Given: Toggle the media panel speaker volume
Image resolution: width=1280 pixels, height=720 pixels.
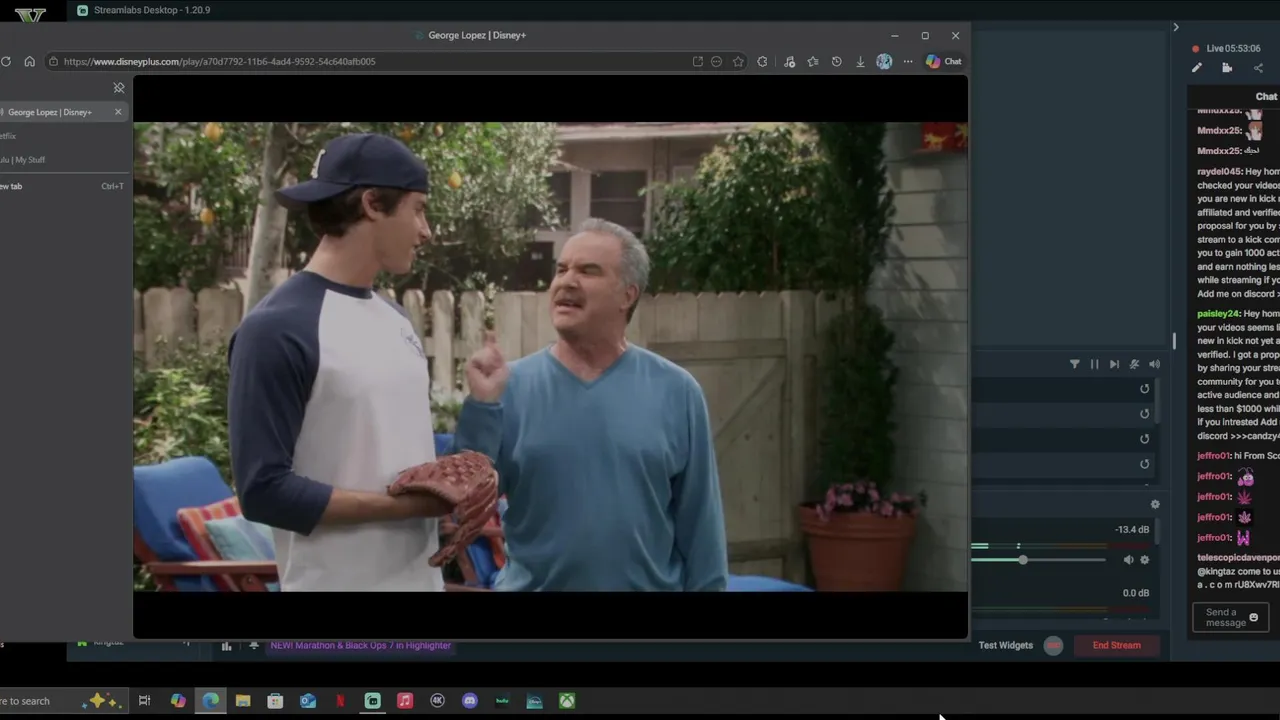Looking at the screenshot, I should [1154, 365].
